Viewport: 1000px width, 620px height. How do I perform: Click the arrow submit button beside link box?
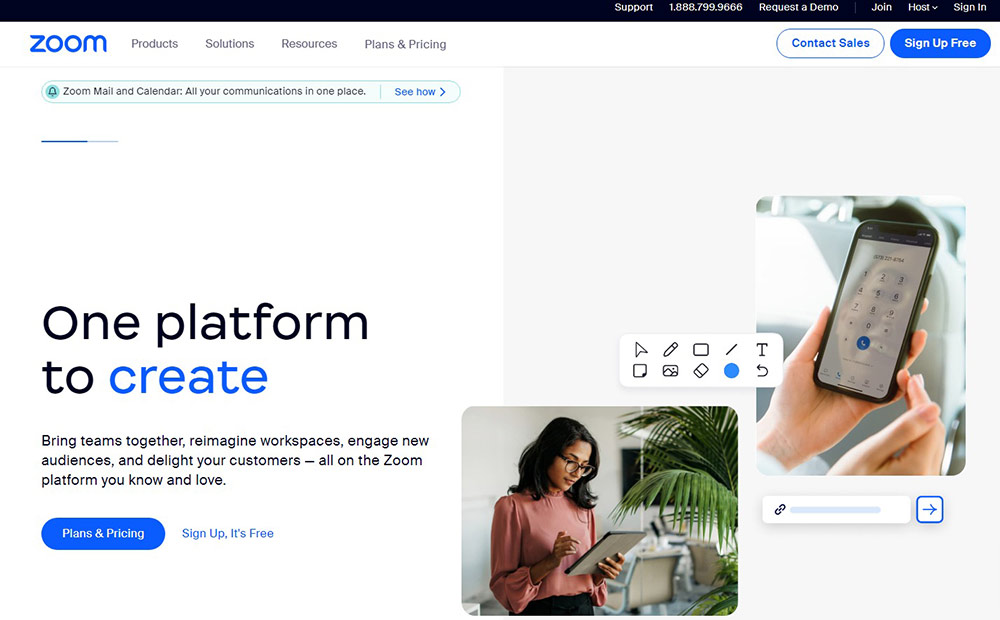tap(929, 510)
